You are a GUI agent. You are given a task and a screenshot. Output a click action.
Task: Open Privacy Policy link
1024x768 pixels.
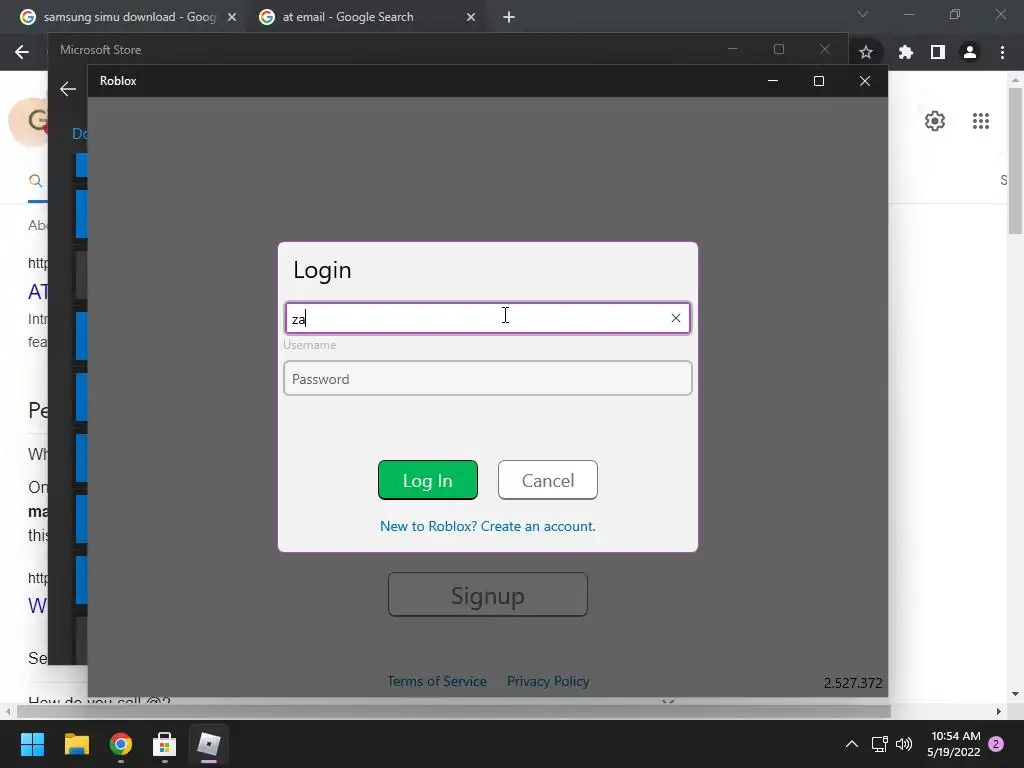pyautogui.click(x=548, y=681)
